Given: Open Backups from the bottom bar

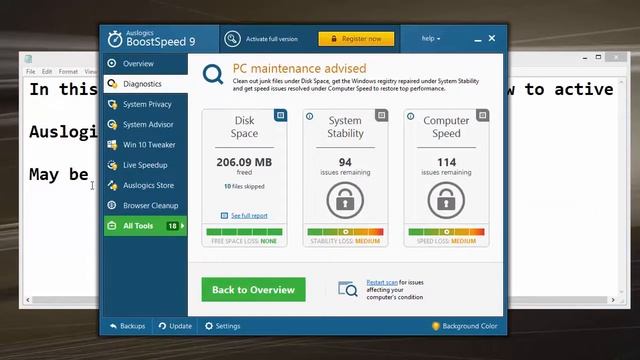Looking at the screenshot, I should tap(127, 326).
